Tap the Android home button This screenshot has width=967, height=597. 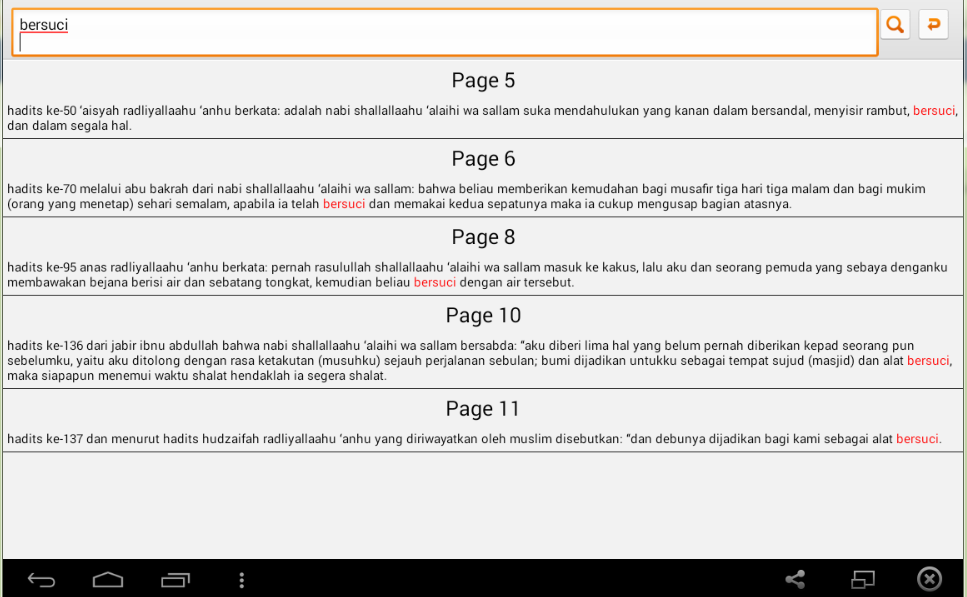[108, 580]
